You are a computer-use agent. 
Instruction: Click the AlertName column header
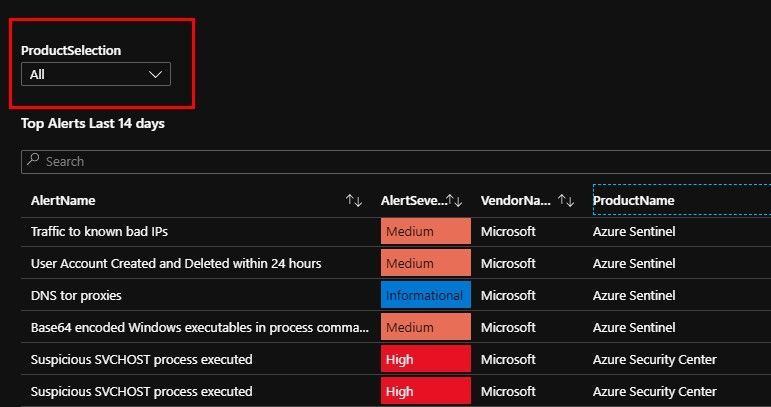(x=63, y=201)
